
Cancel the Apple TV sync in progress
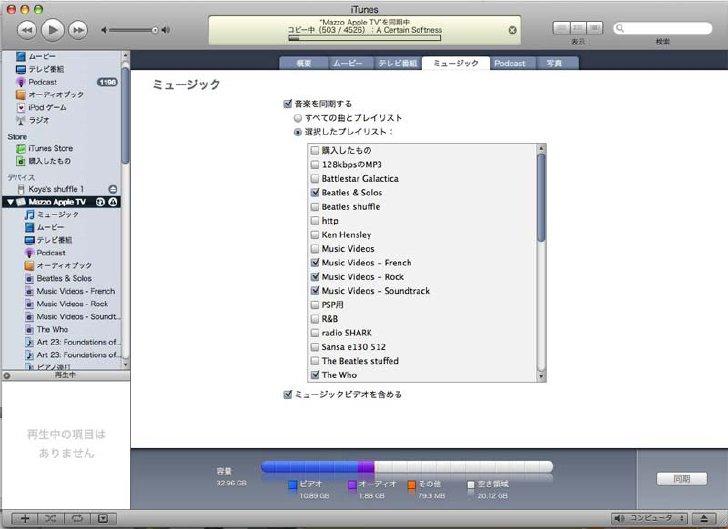coord(512,30)
